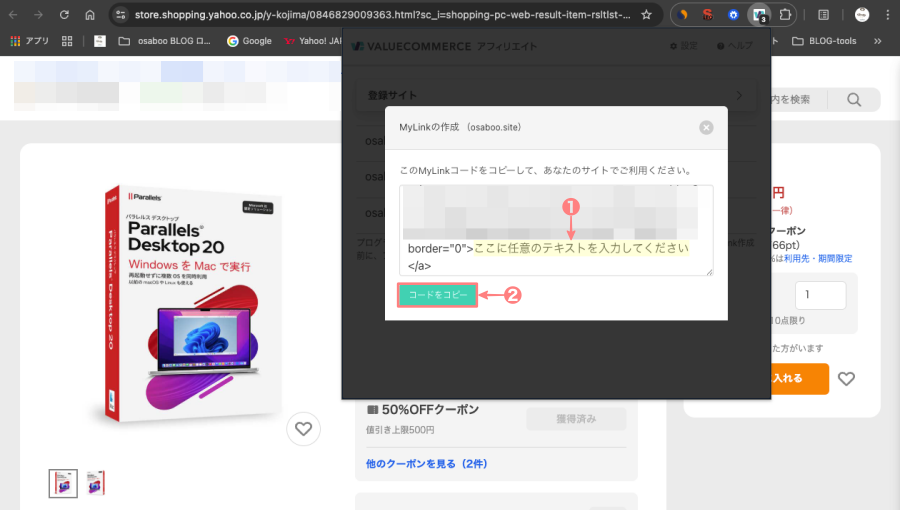Expand 登録サイト section chevron
The image size is (900, 510).
[x=739, y=95]
